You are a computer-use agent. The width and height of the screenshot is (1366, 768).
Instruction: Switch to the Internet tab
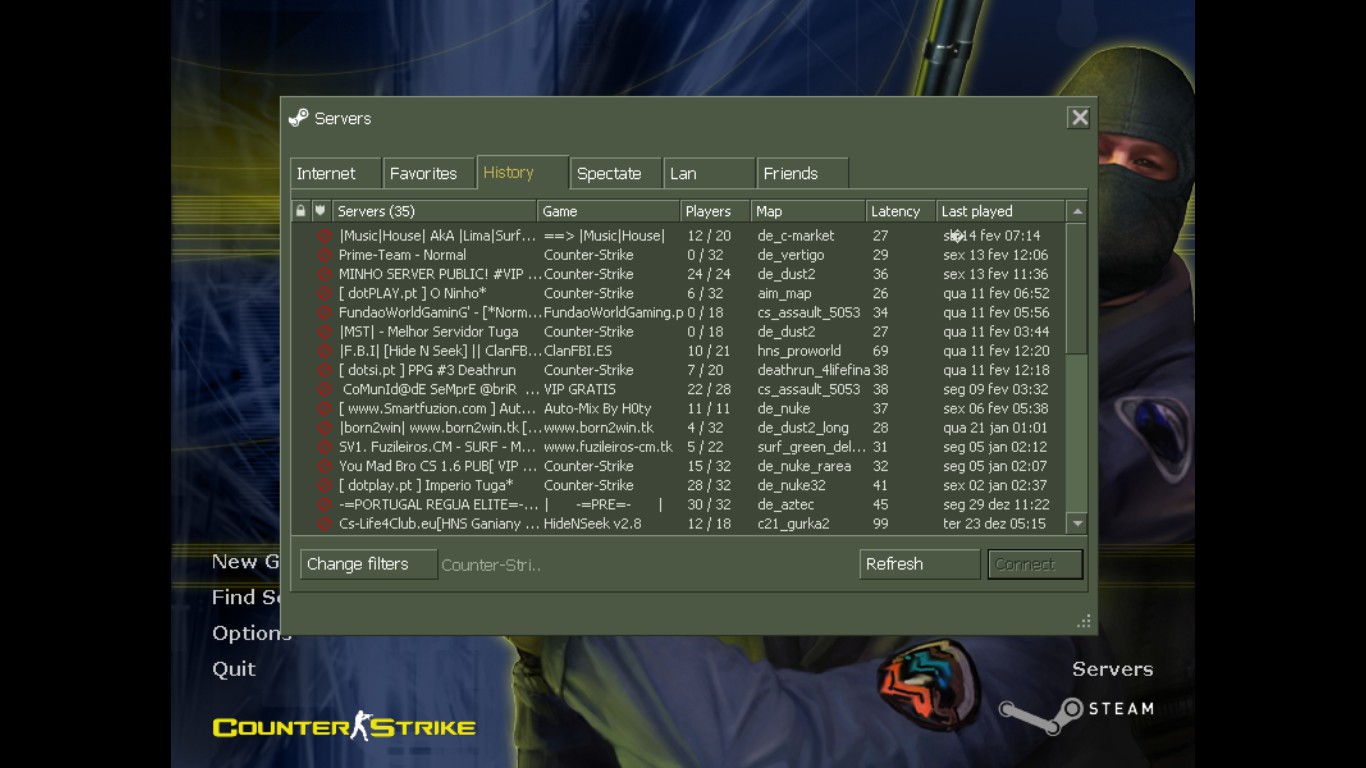point(336,173)
